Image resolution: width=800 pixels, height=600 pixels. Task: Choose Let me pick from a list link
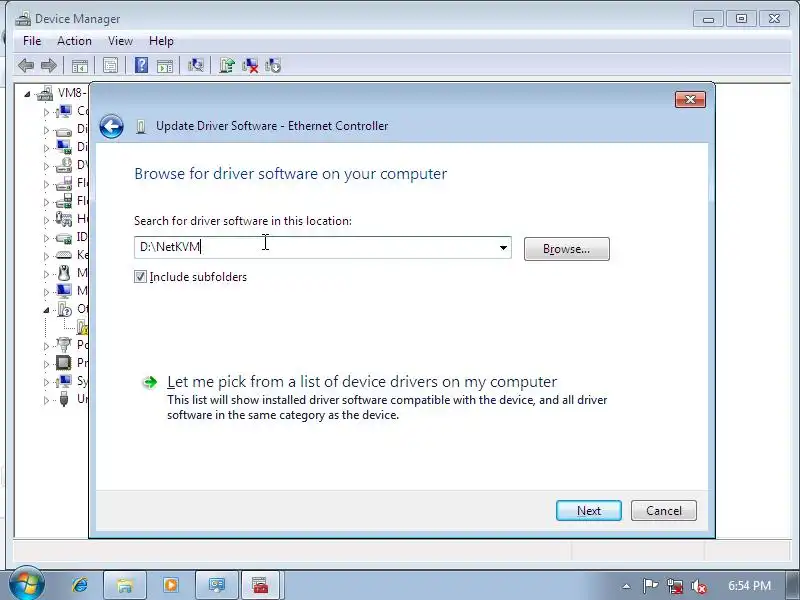pyautogui.click(x=362, y=382)
